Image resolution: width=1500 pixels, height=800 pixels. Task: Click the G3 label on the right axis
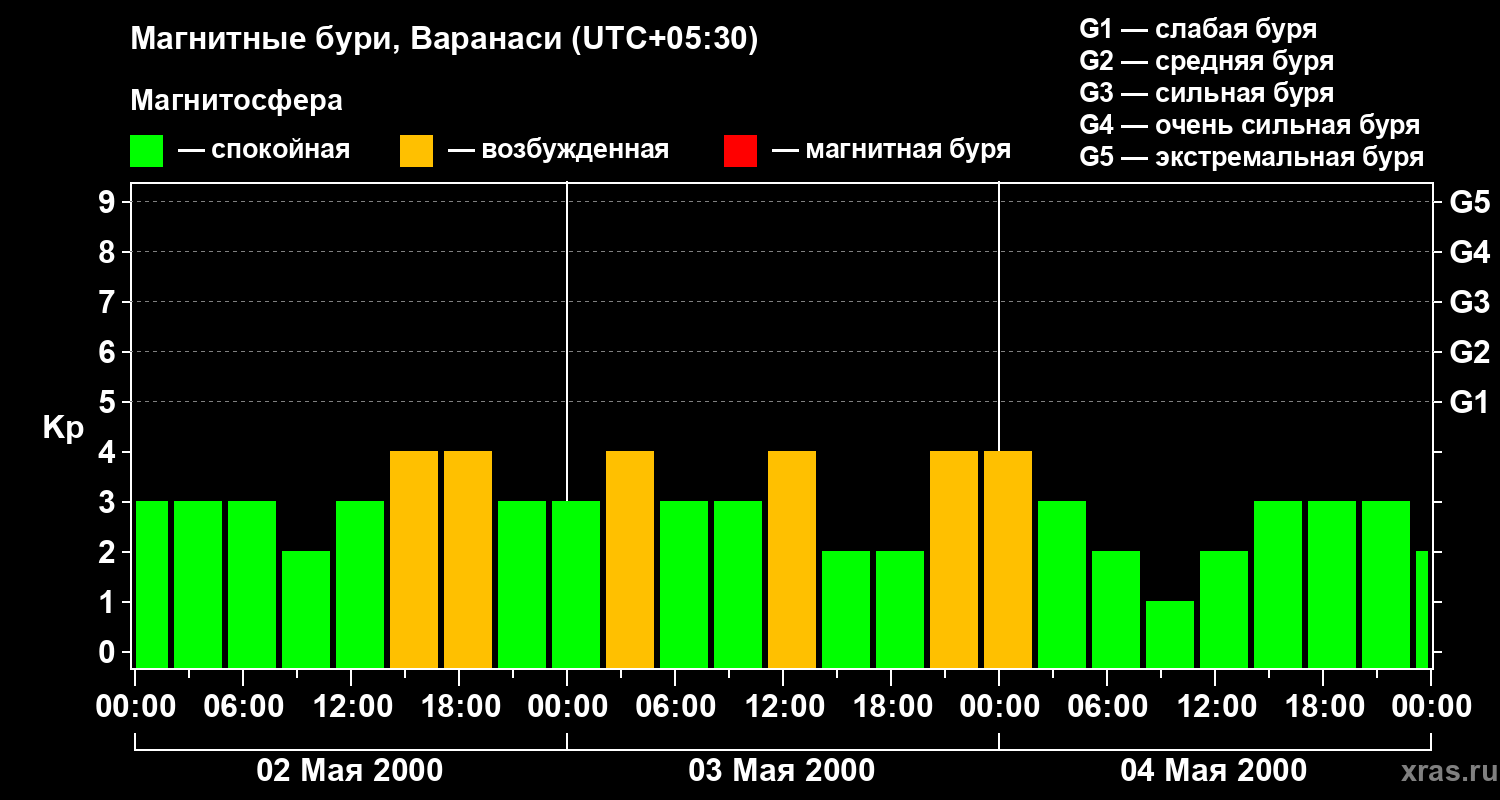pyautogui.click(x=1469, y=302)
